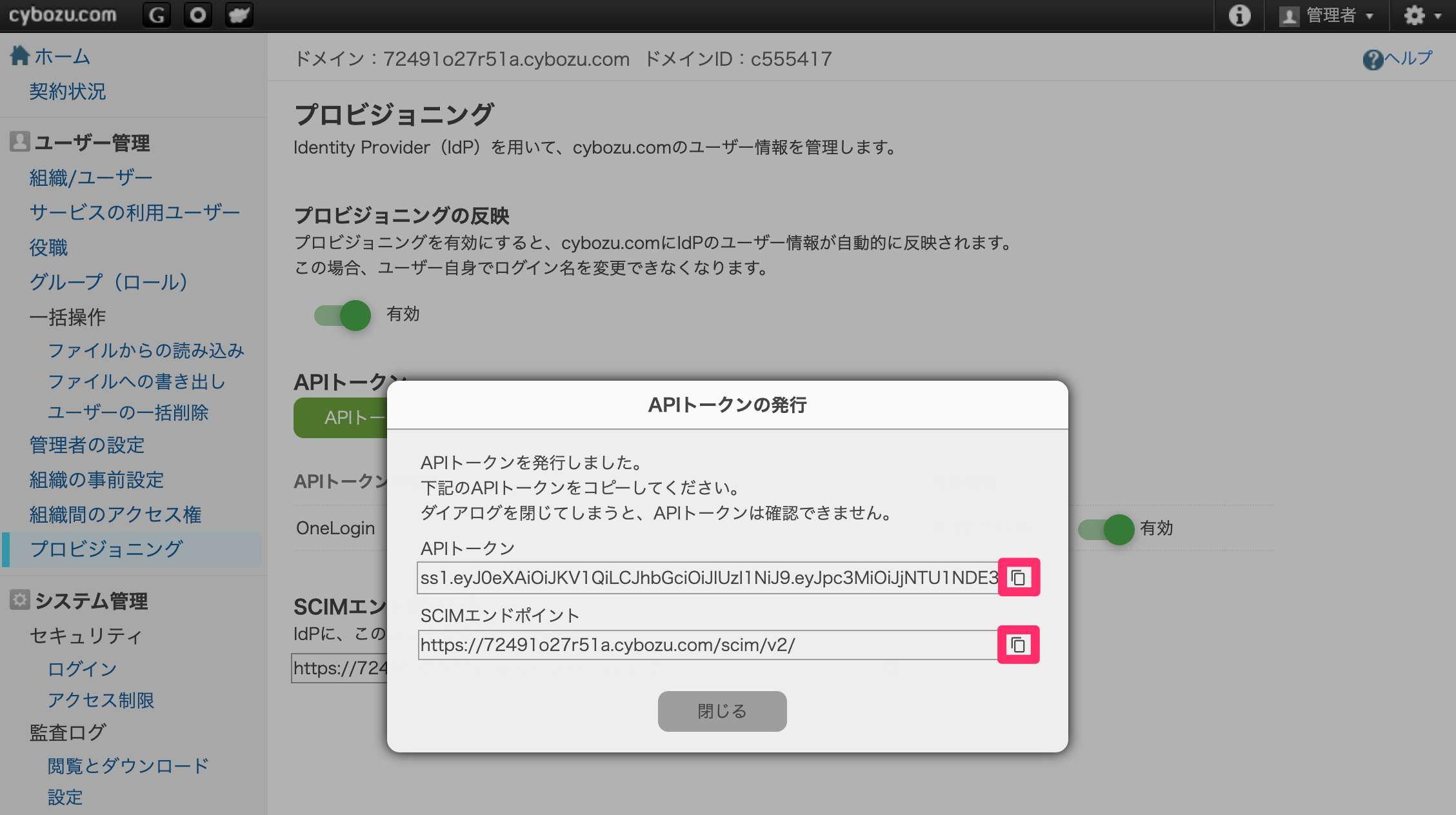Click inside the SCIMエンドポイント URL field

[x=708, y=645]
